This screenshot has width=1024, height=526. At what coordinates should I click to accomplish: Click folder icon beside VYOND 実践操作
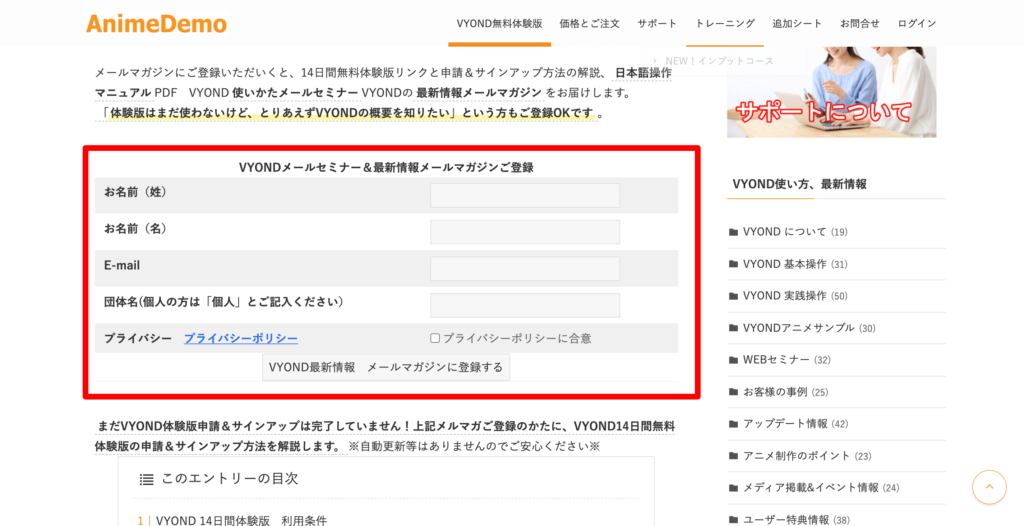click(733, 296)
